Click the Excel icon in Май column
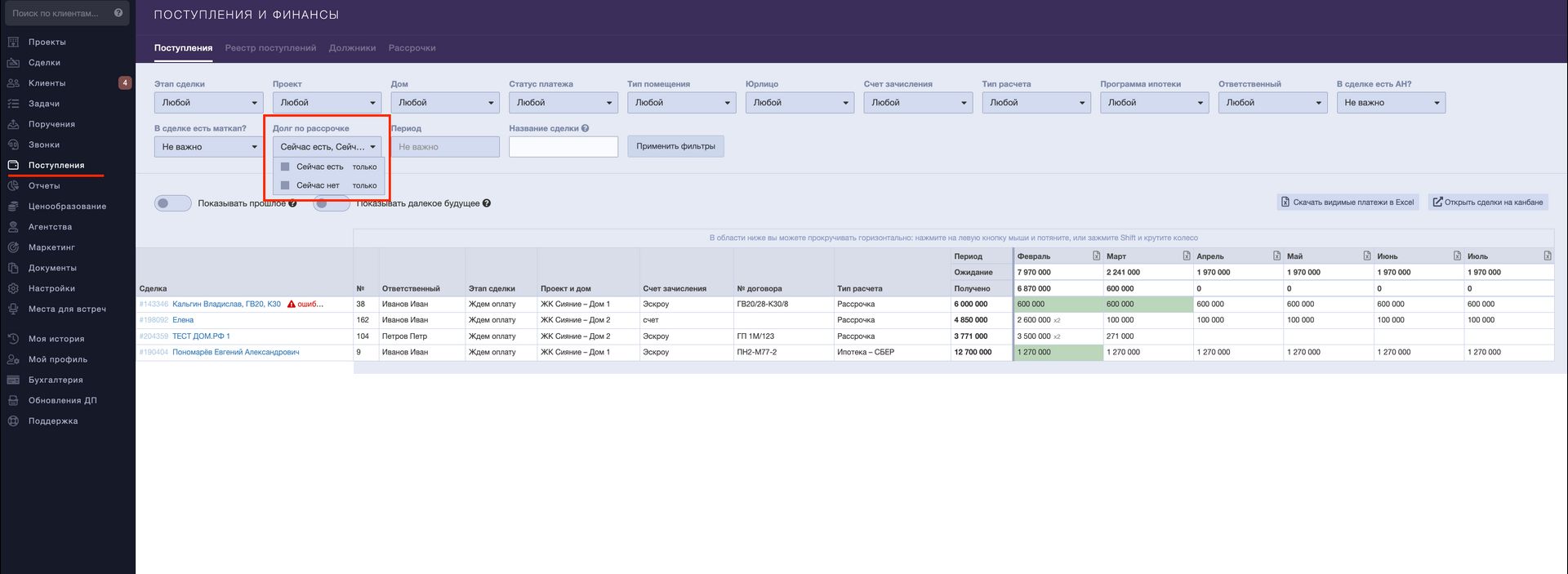 (1367, 256)
